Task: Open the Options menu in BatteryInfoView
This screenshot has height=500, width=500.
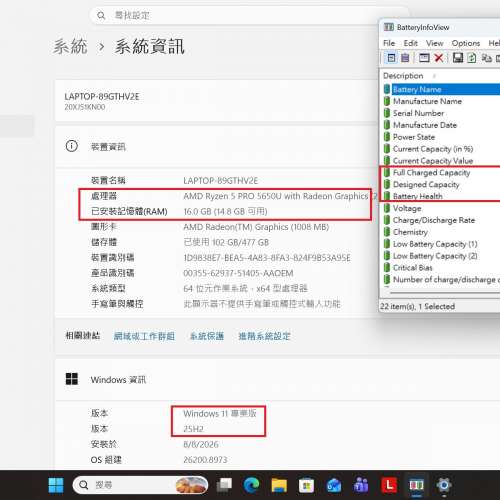Action: pyautogui.click(x=466, y=43)
